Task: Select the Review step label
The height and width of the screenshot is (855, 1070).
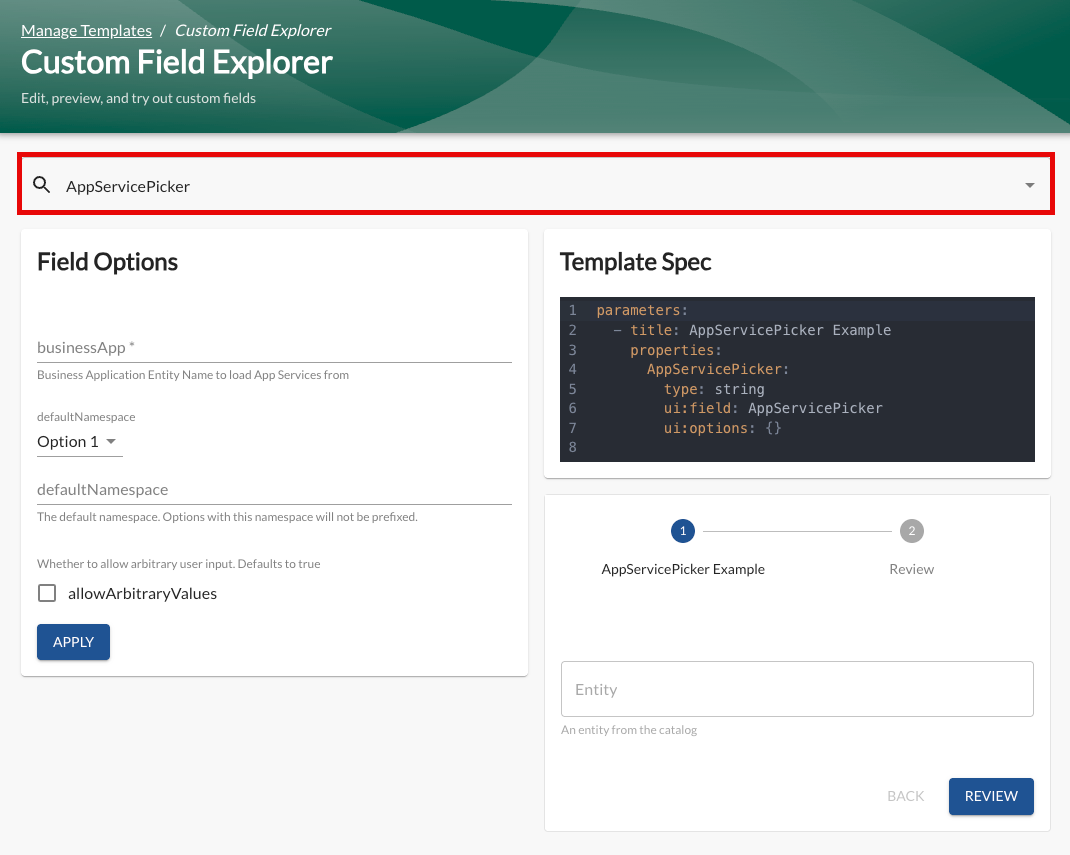Action: [x=911, y=569]
